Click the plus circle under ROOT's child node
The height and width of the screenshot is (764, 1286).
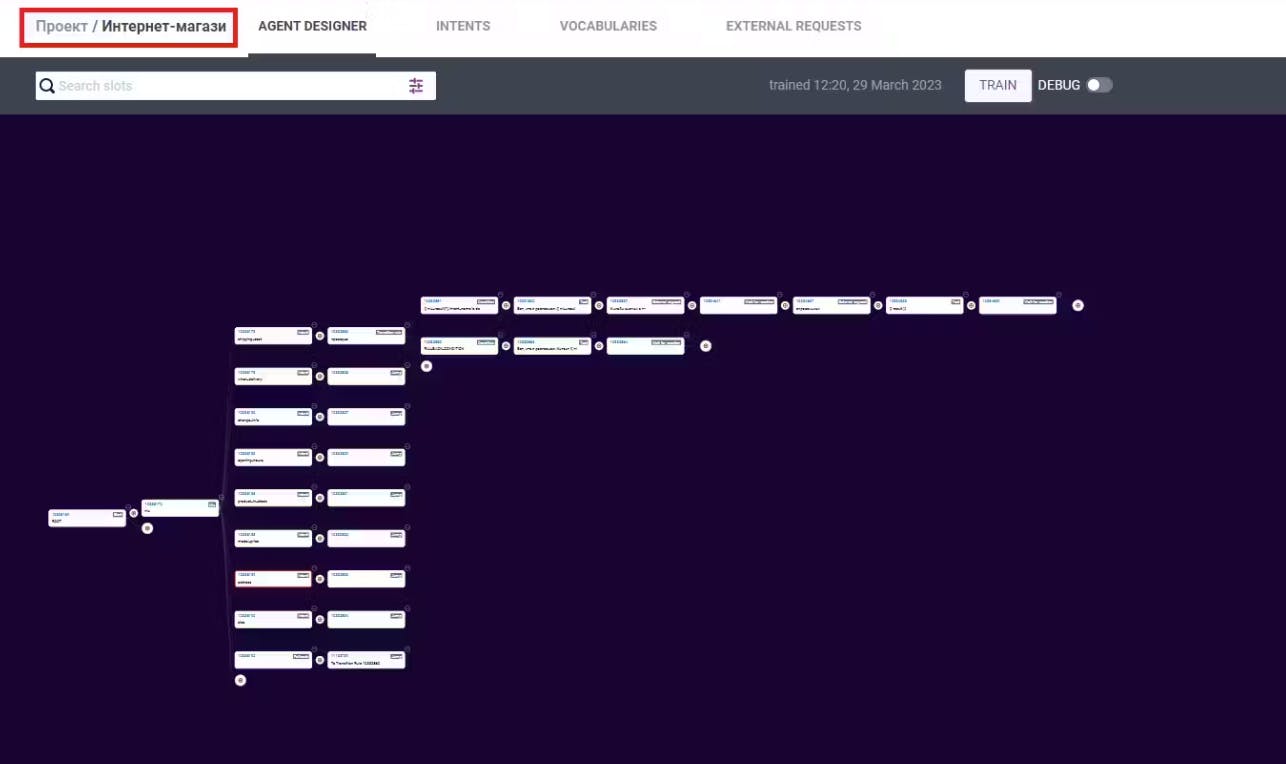pyautogui.click(x=147, y=528)
